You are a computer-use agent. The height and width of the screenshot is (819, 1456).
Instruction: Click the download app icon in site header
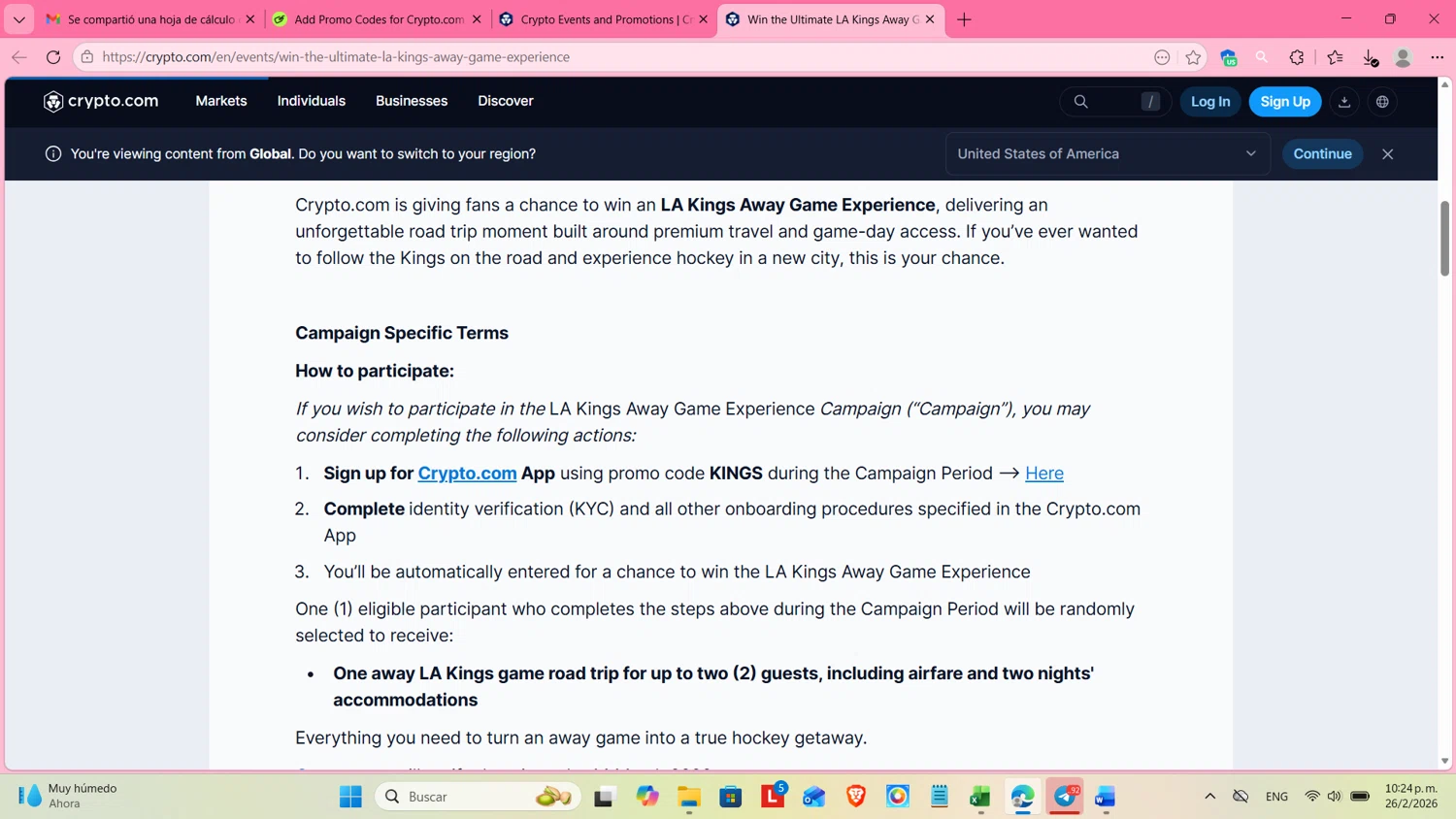pyautogui.click(x=1344, y=101)
